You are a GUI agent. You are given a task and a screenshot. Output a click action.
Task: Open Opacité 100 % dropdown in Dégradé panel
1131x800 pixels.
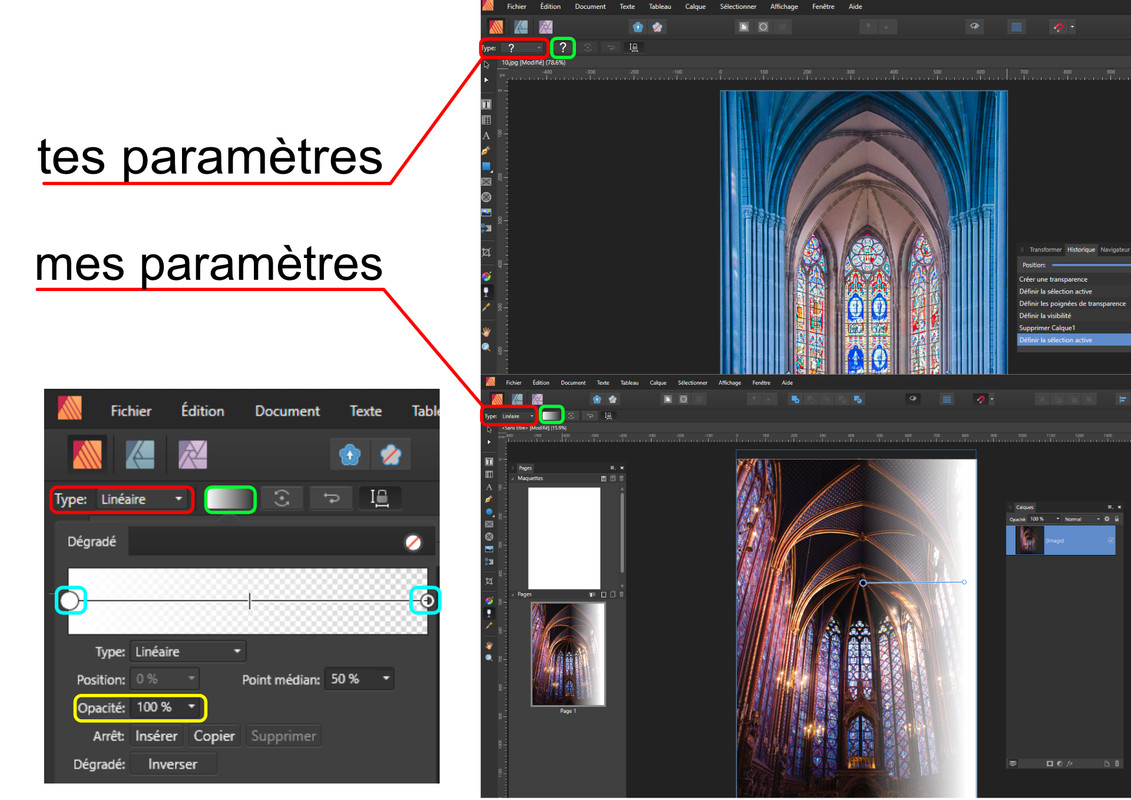tap(167, 707)
